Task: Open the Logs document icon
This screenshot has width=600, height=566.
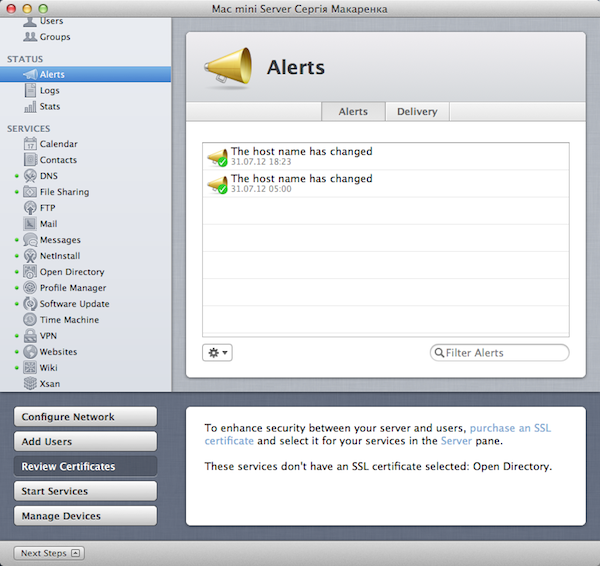Action: point(30,90)
